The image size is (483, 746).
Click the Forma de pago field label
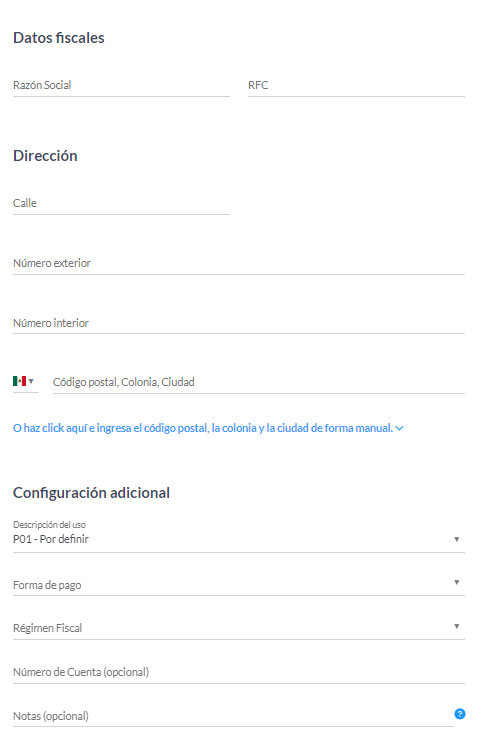click(47, 585)
